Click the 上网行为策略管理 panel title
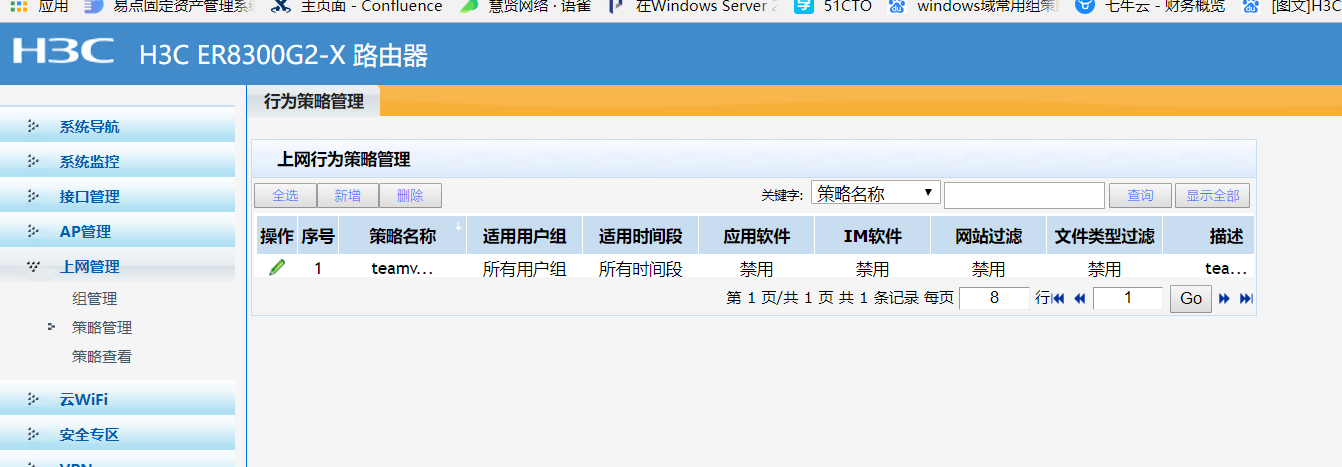The height and width of the screenshot is (467, 1342). tap(344, 159)
